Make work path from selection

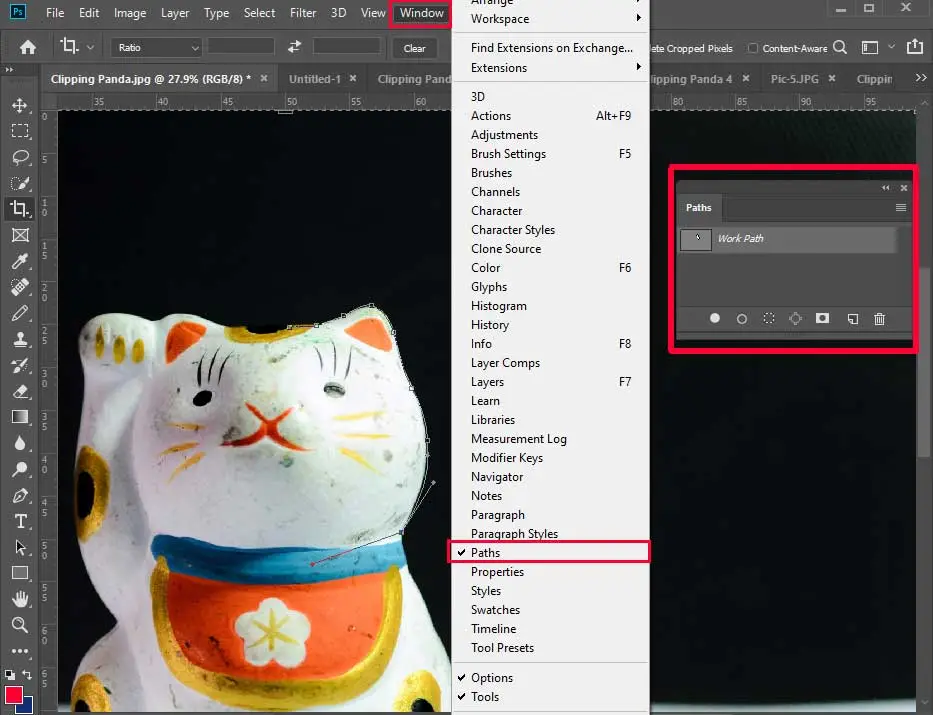coord(796,318)
